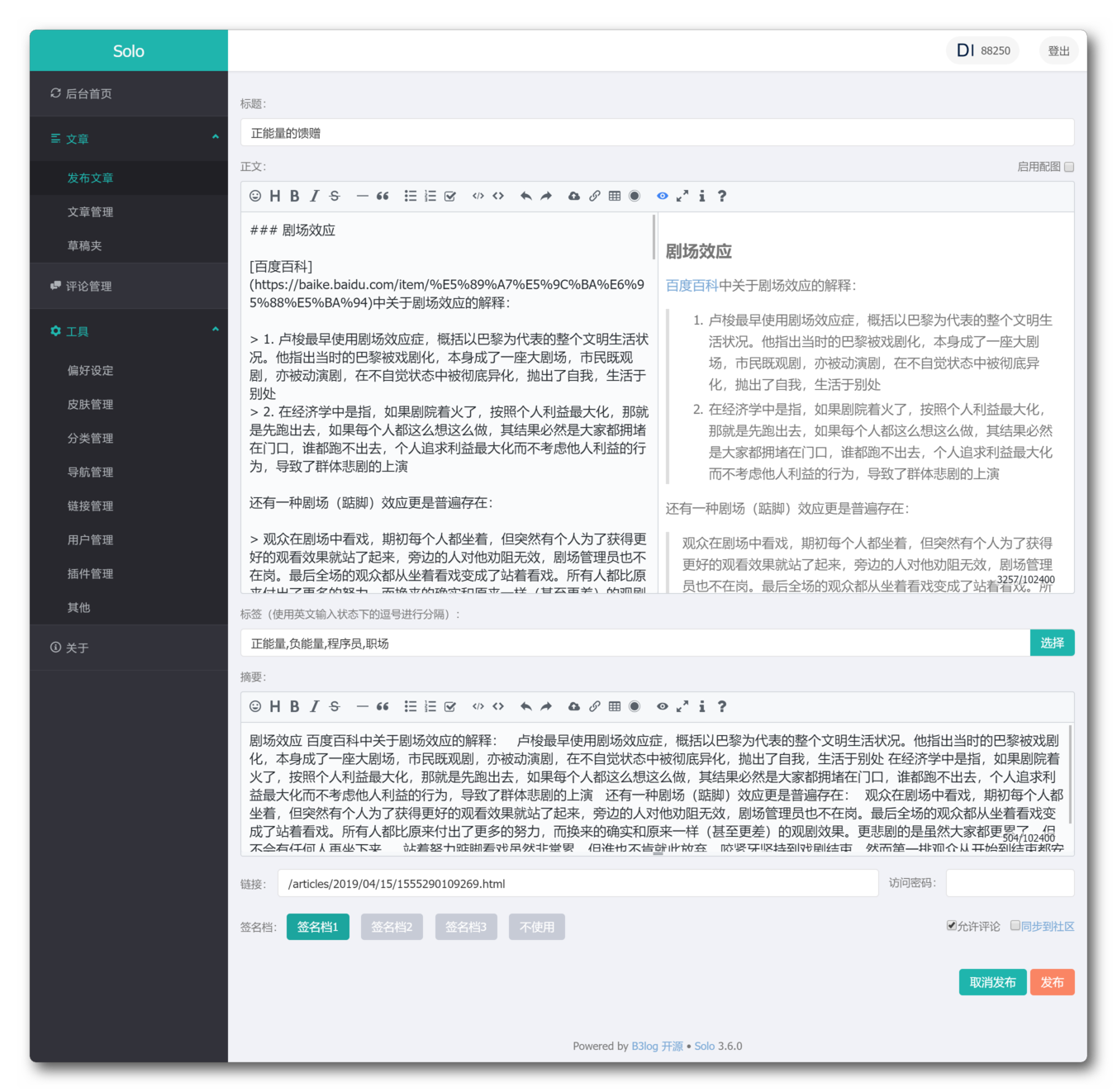Image resolution: width=1117 pixels, height=1092 pixels.
Task: Toggle preview eye in content editor
Action: [x=663, y=196]
